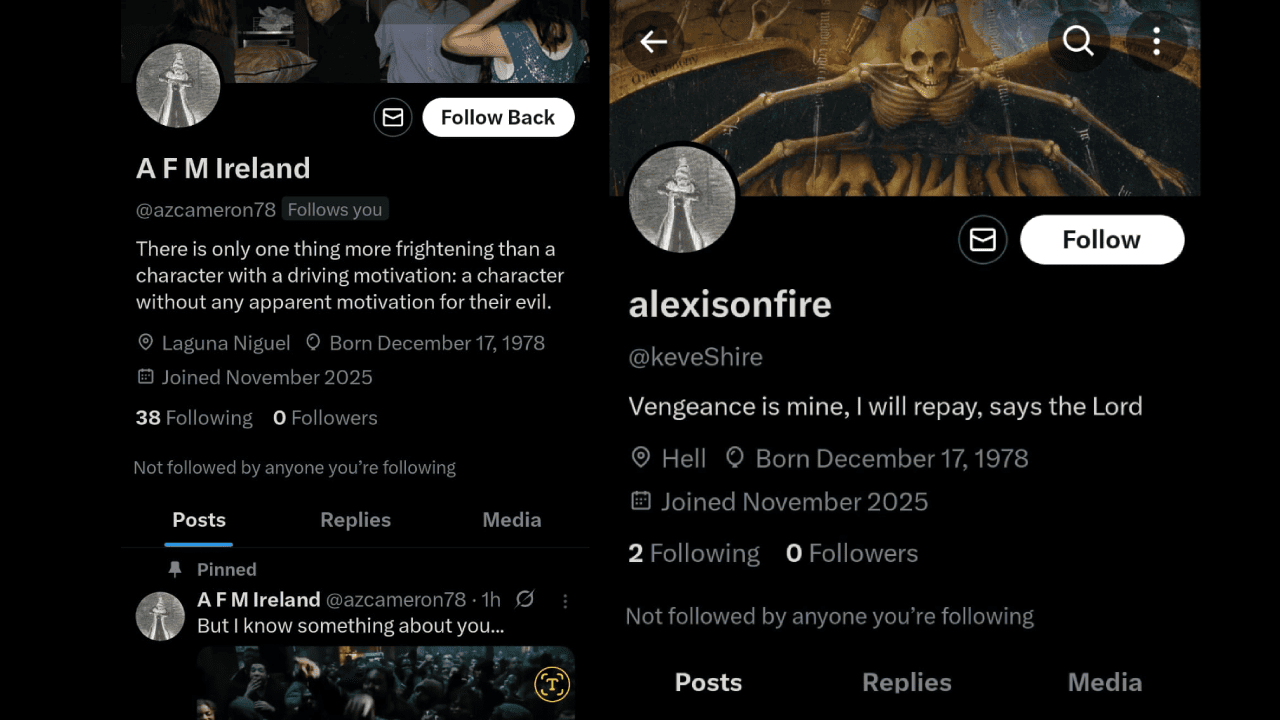The height and width of the screenshot is (720, 1280).
Task: Open the Media tab on A F M Ireland
Action: 512,520
